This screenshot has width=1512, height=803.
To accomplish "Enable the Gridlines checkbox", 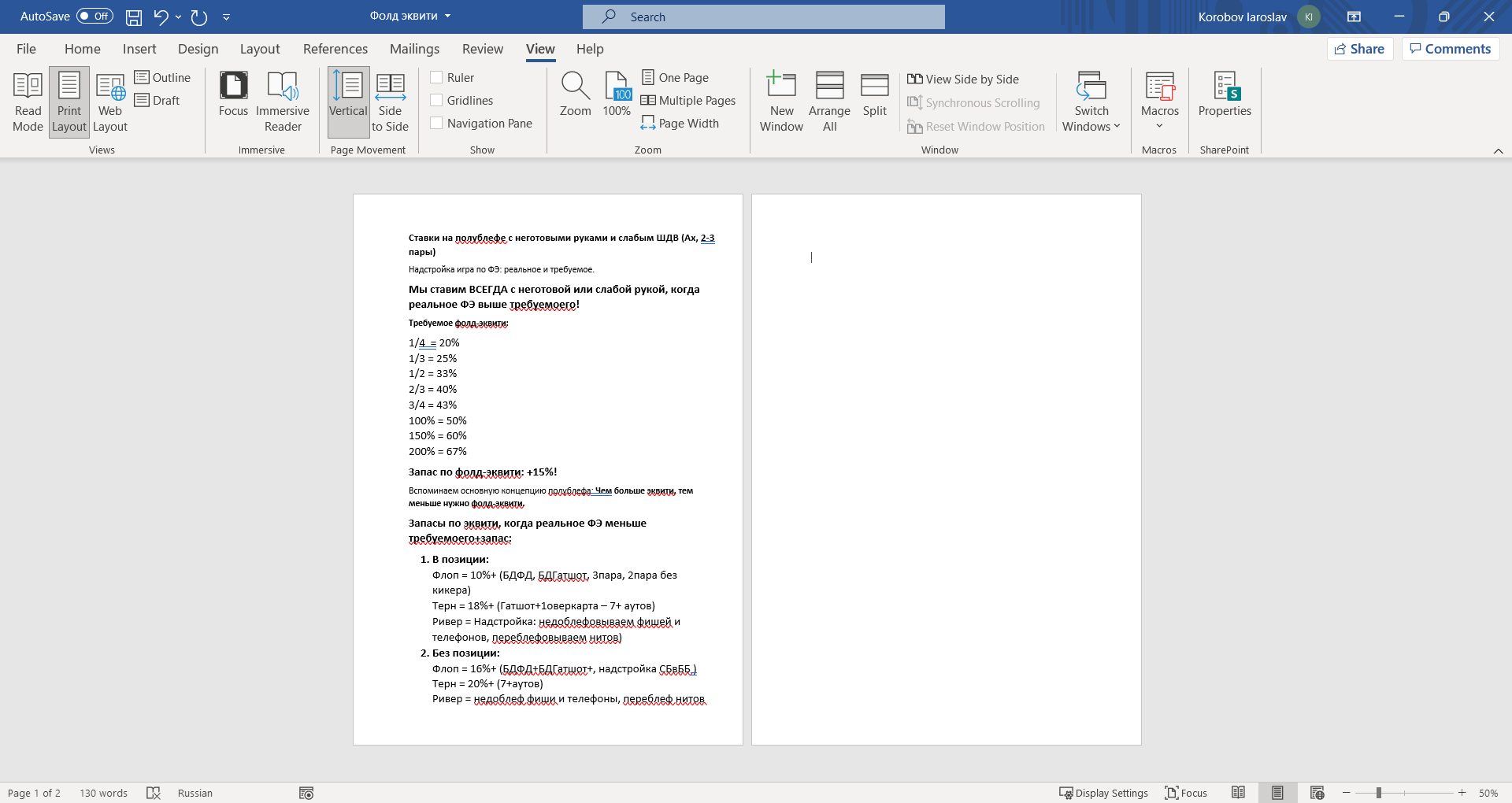I will [436, 100].
